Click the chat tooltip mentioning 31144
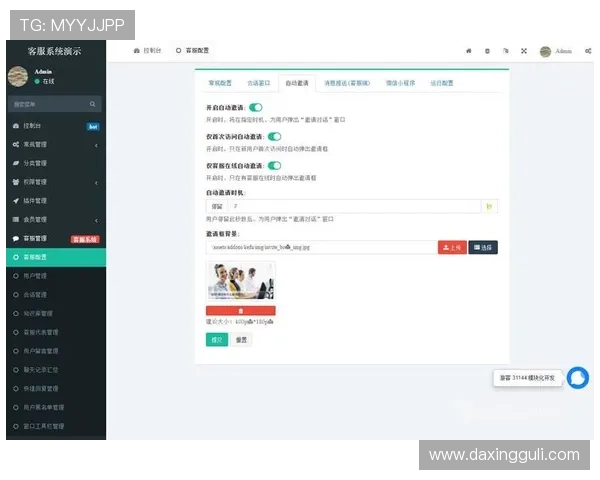The image size is (600, 480). 527,378
